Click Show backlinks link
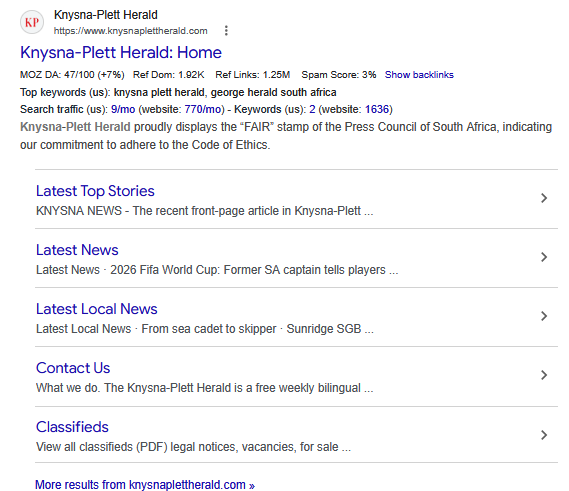 tap(419, 75)
